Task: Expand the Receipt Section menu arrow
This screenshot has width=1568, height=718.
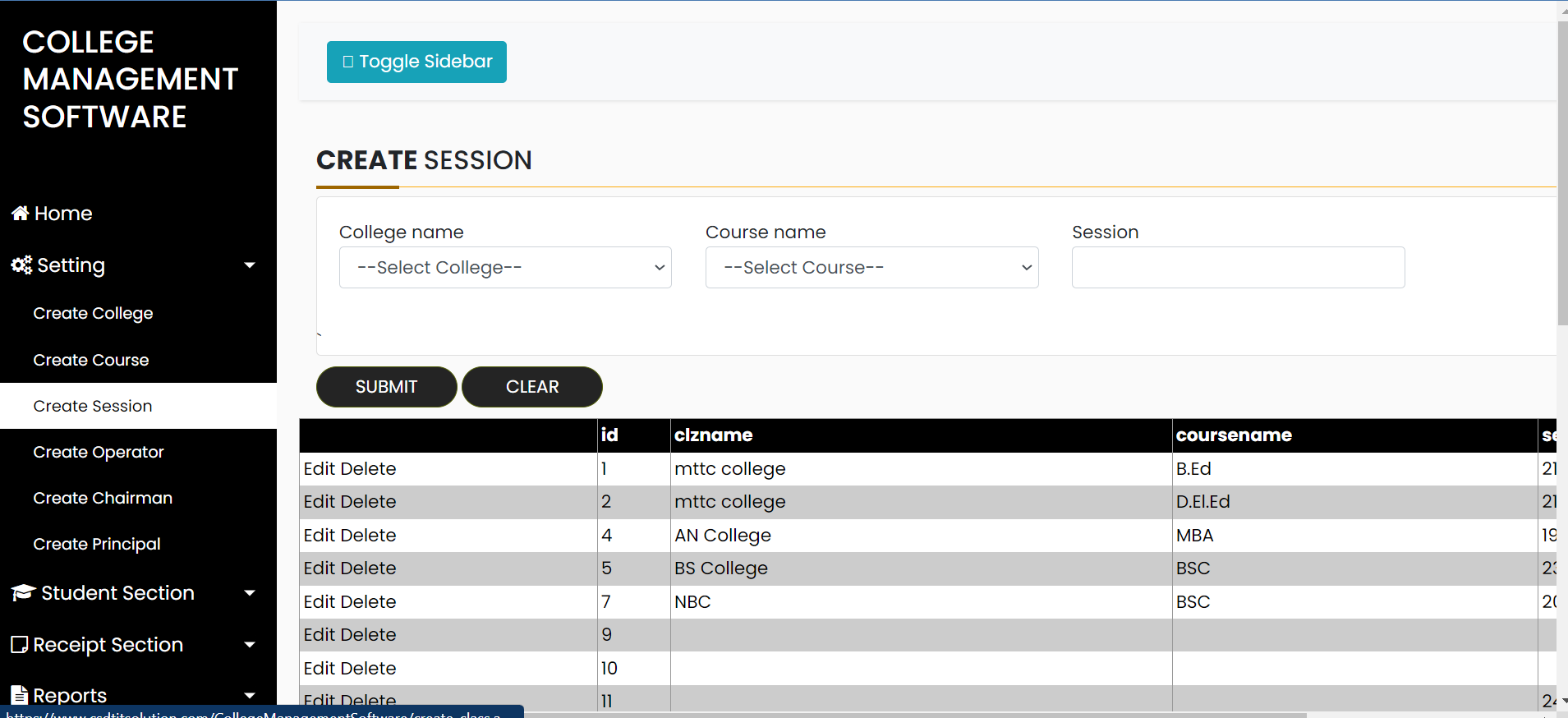Action: [x=250, y=645]
